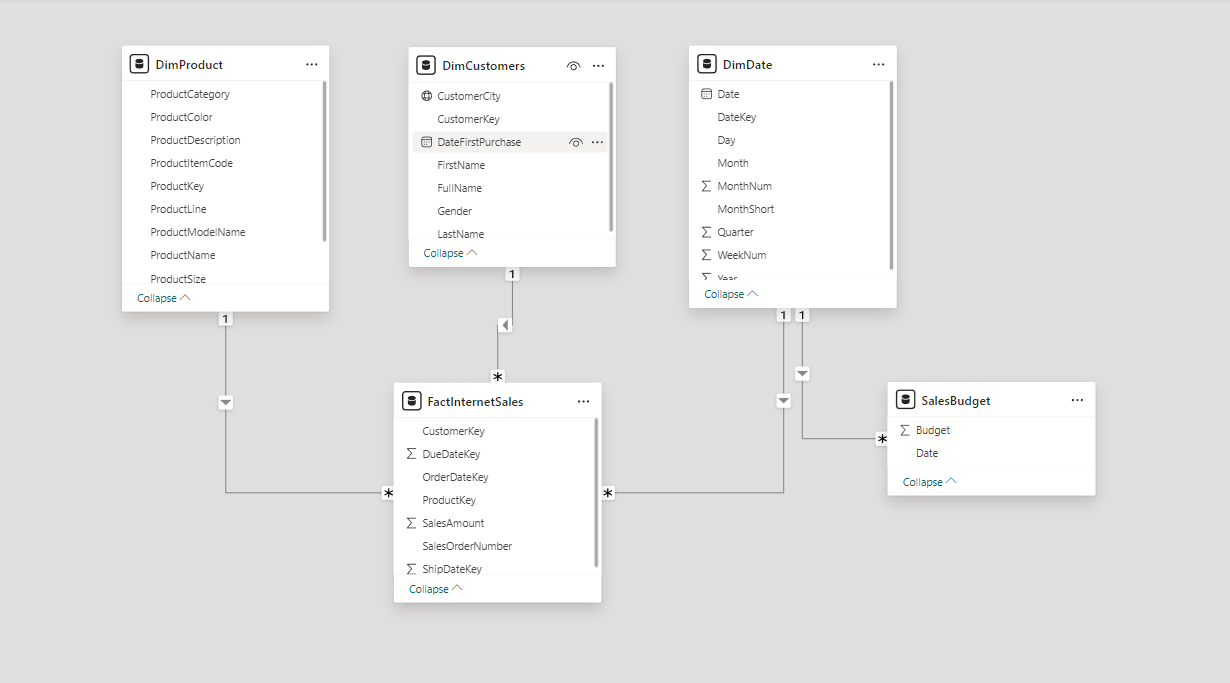Click the sigma icon beside ShipDateKey
The image size is (1230, 683).
coord(411,569)
